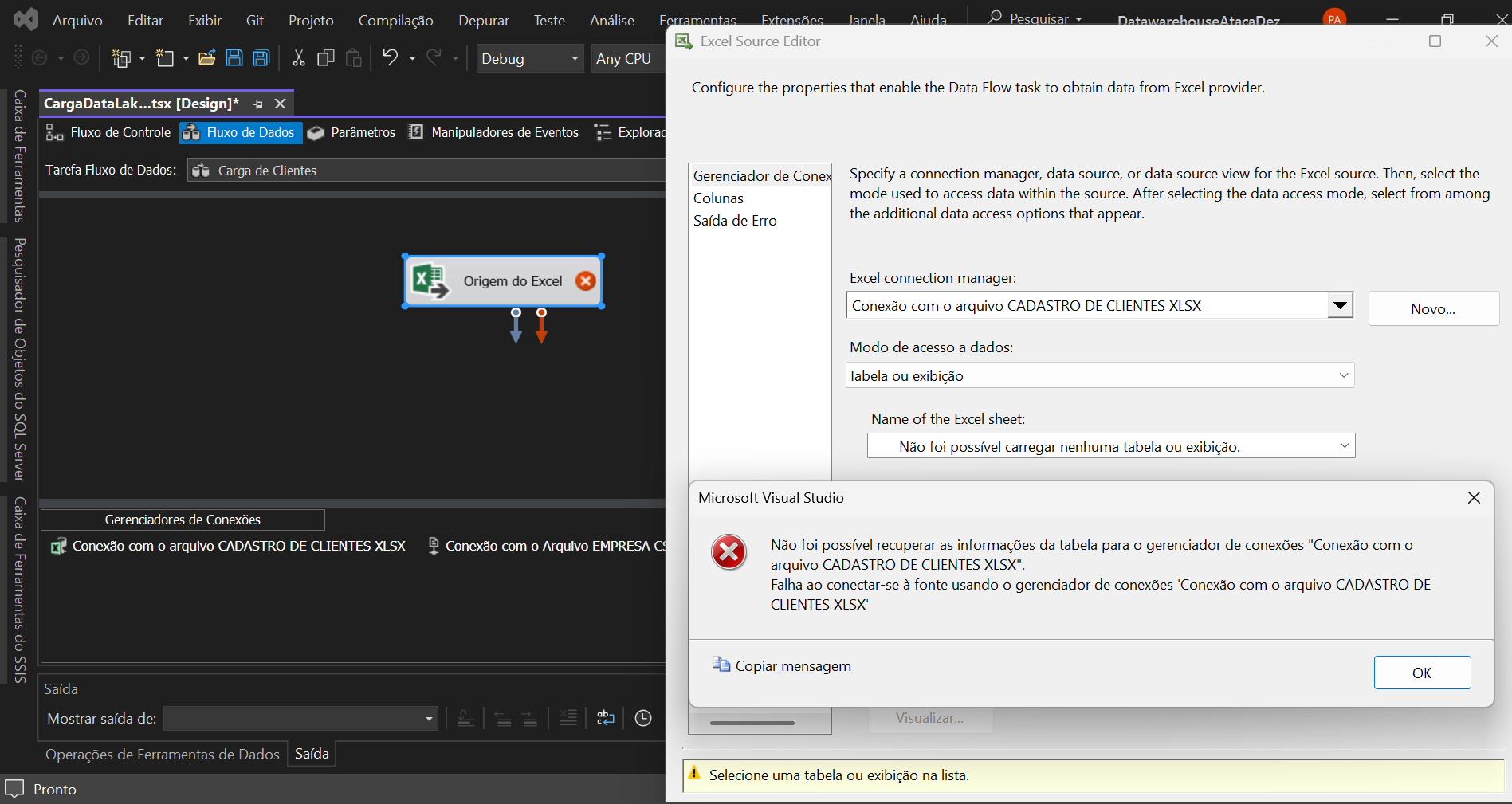Open the Depurar menu

(483, 20)
